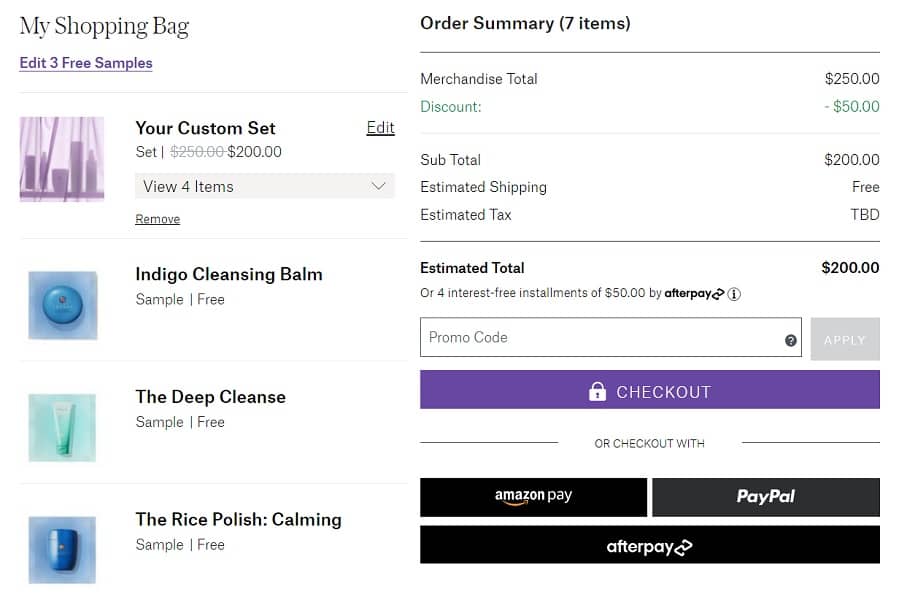Click the lock icon on Checkout button
The image size is (899, 600).
[x=597, y=391]
